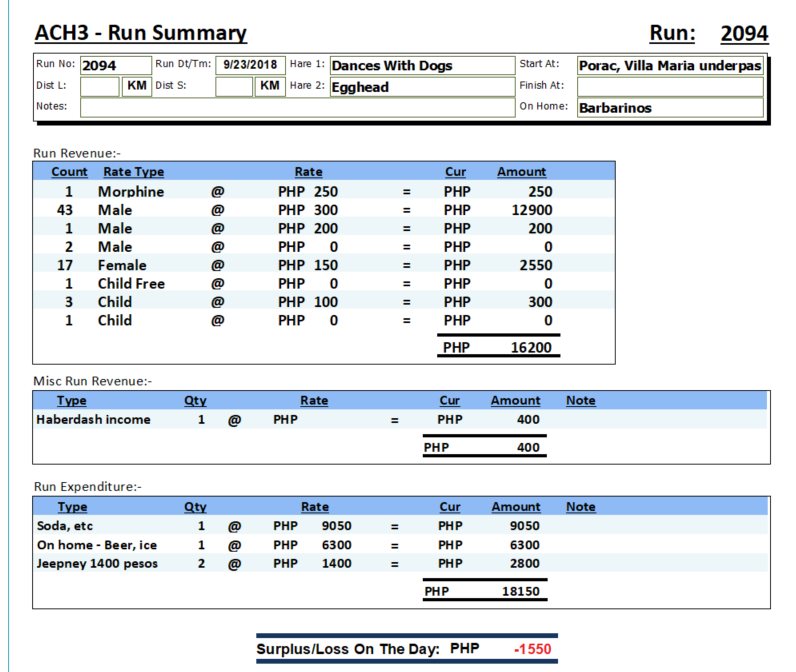This screenshot has width=796, height=672.
Task: Click the Start At location field
Action: point(670,65)
